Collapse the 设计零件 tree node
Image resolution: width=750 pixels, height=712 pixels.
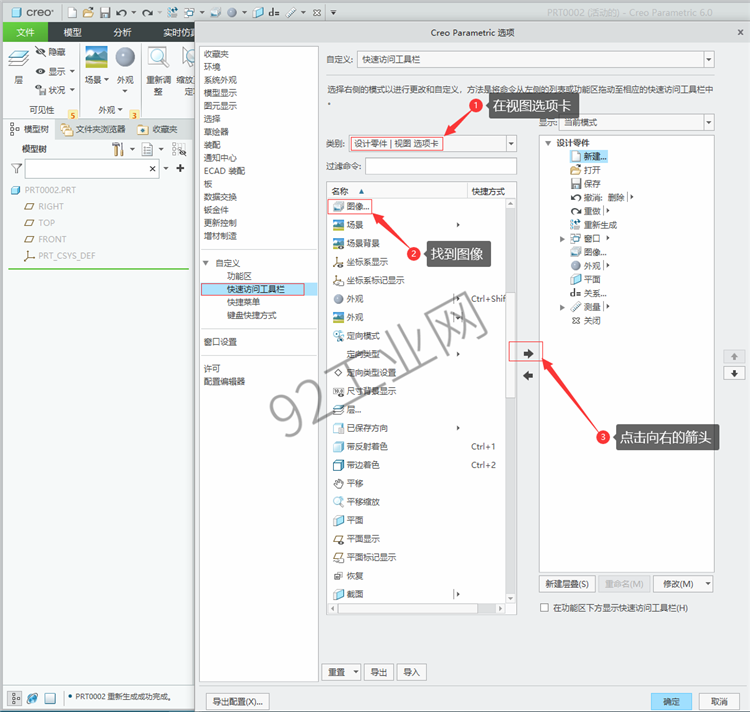[548, 143]
